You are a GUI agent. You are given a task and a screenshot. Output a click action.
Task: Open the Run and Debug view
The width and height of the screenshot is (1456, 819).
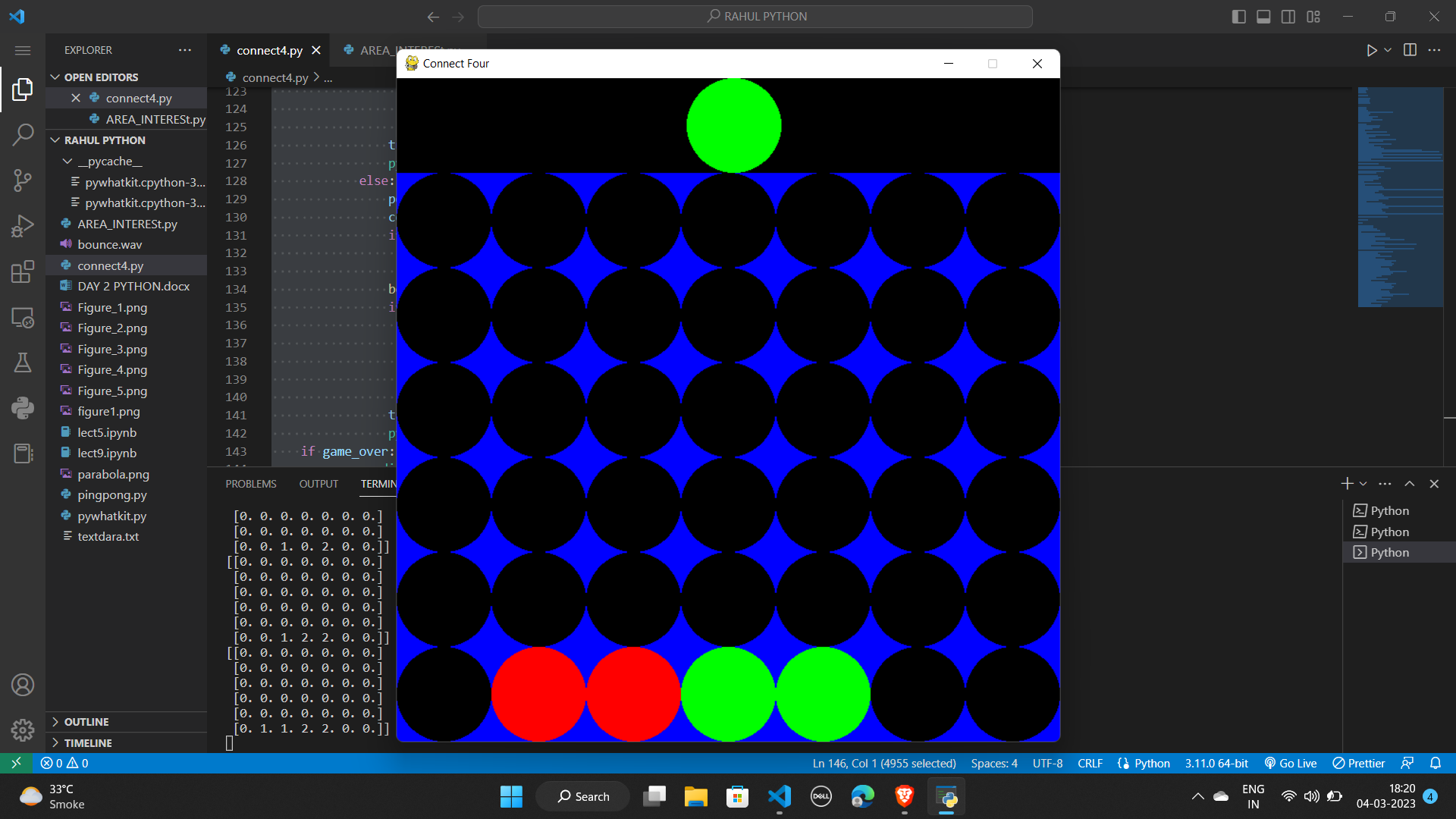[x=23, y=225]
